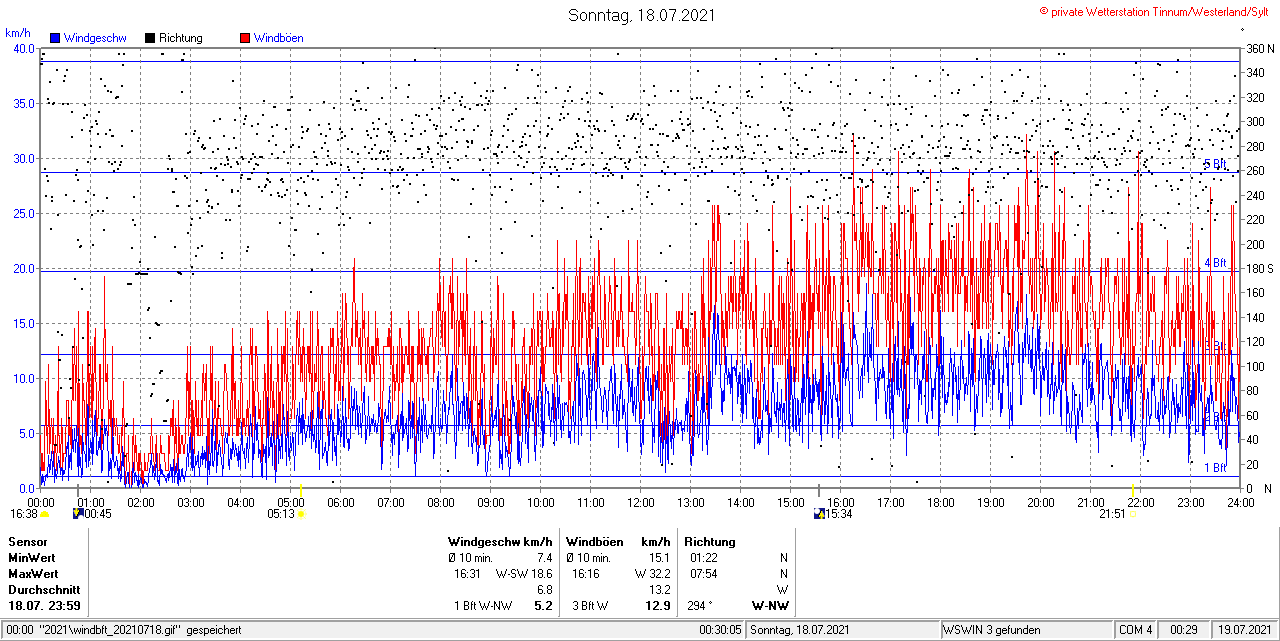
Task: Click the COM 4 status panel
Action: (x=1136, y=630)
